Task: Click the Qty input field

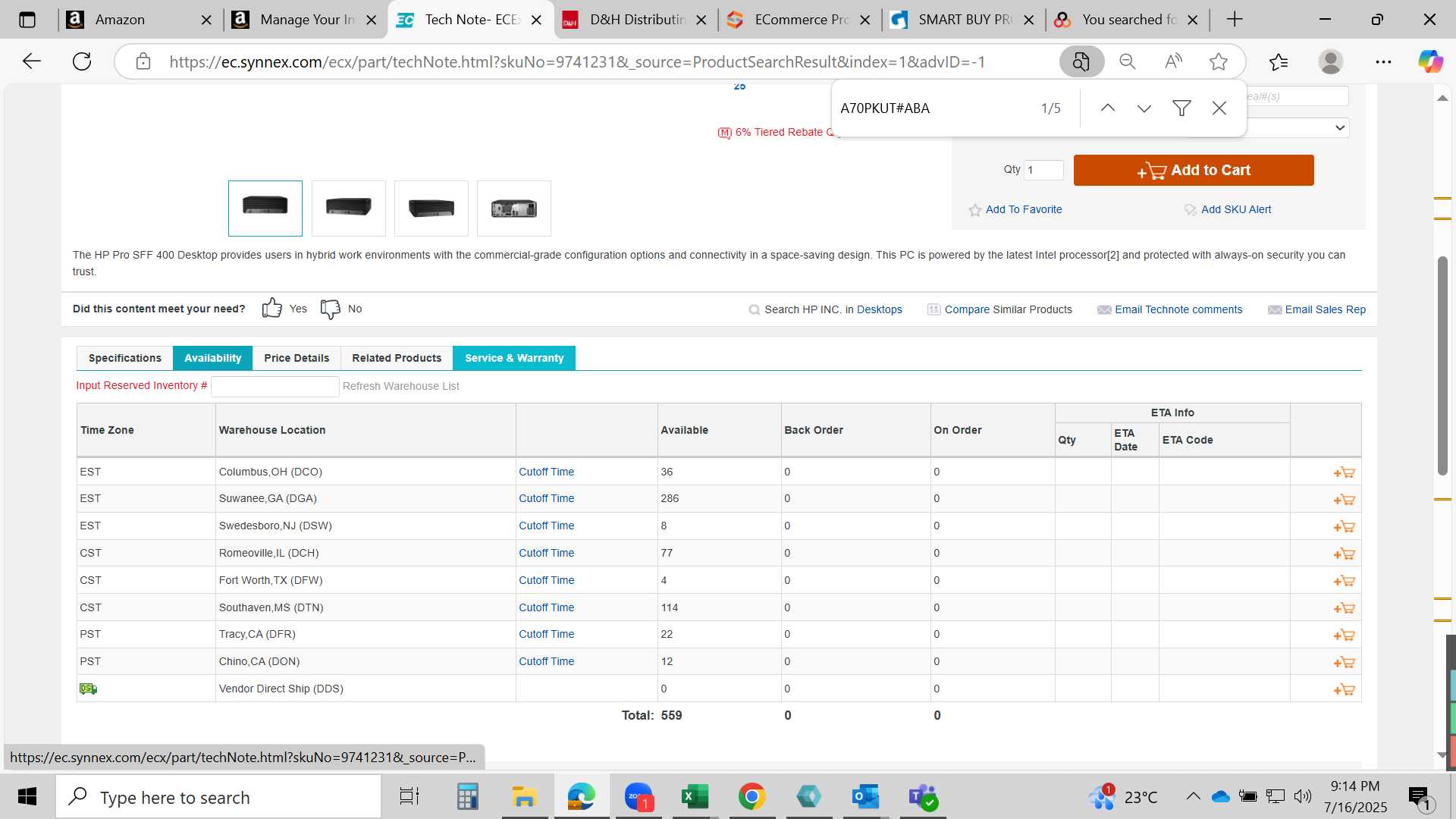Action: pyautogui.click(x=1043, y=170)
